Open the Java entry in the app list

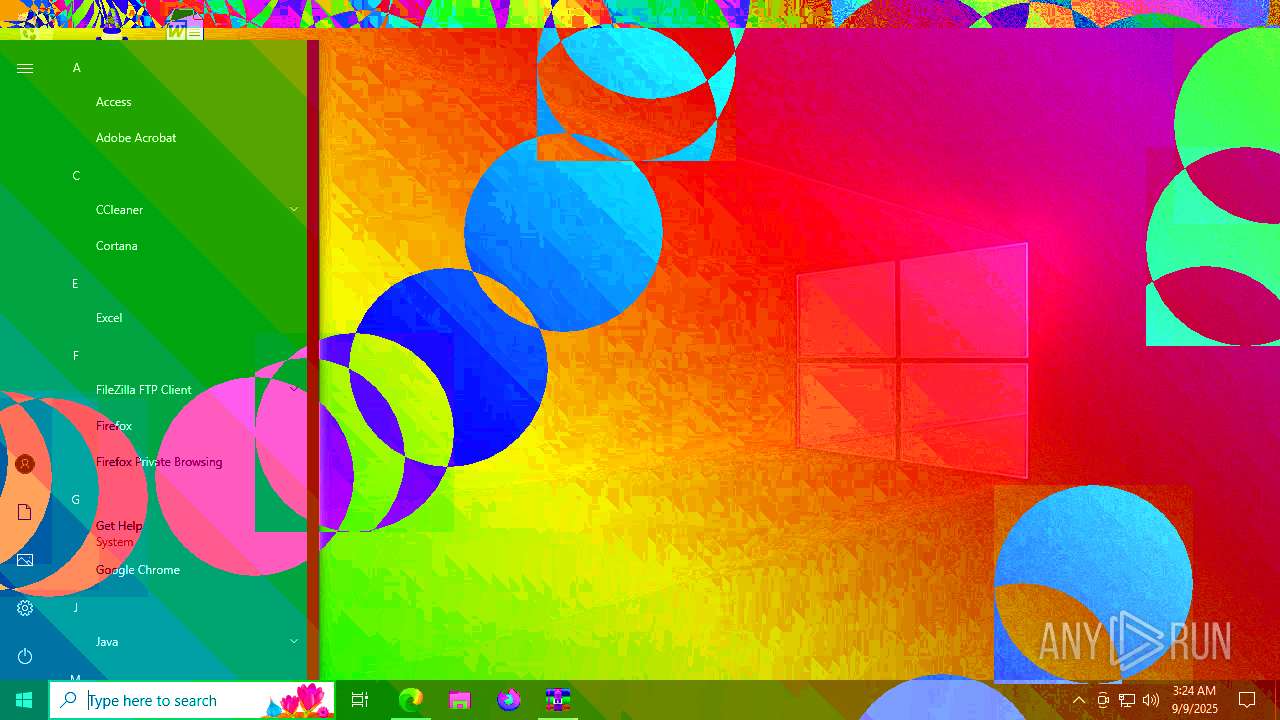(x=107, y=642)
